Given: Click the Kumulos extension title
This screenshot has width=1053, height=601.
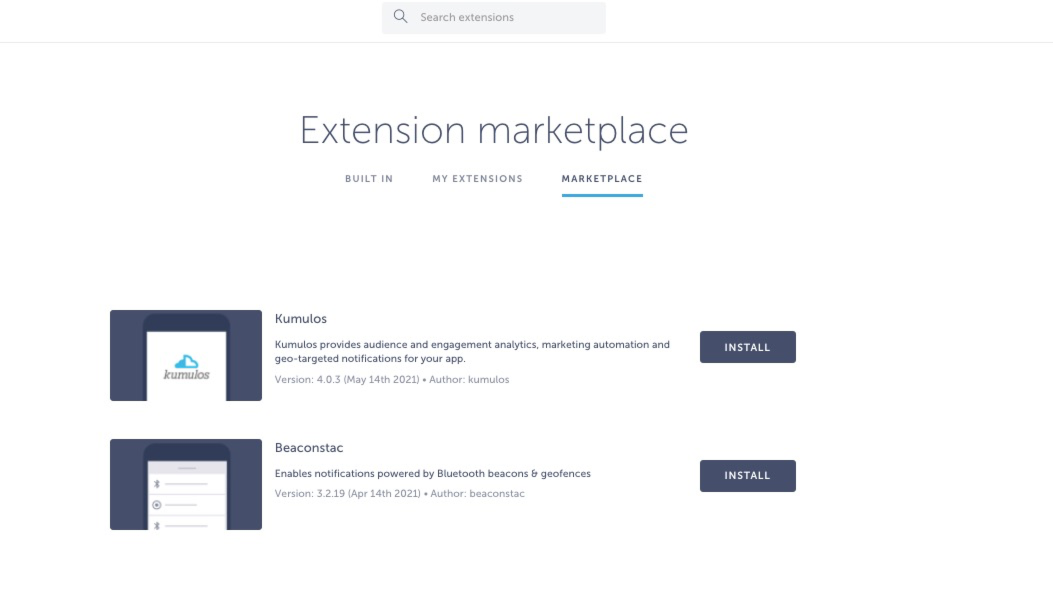Looking at the screenshot, I should [300, 318].
